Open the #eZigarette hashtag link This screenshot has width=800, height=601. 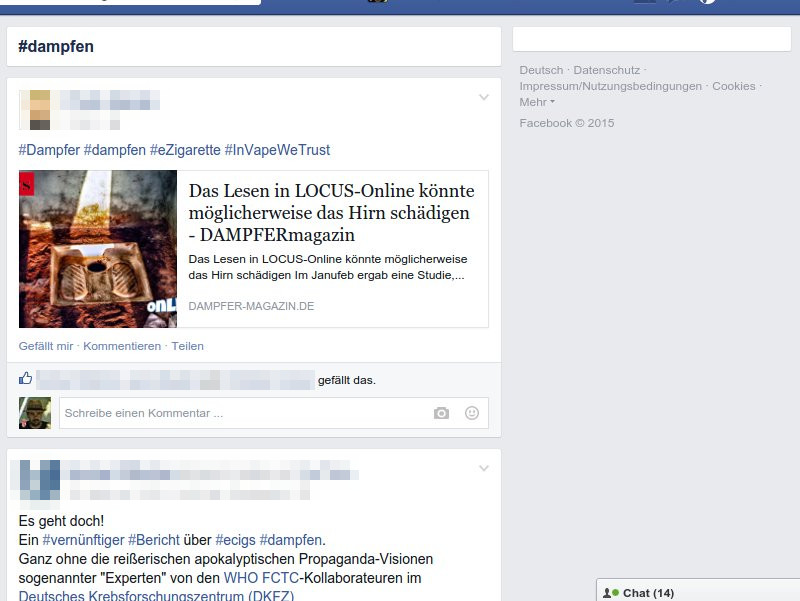click(x=185, y=150)
